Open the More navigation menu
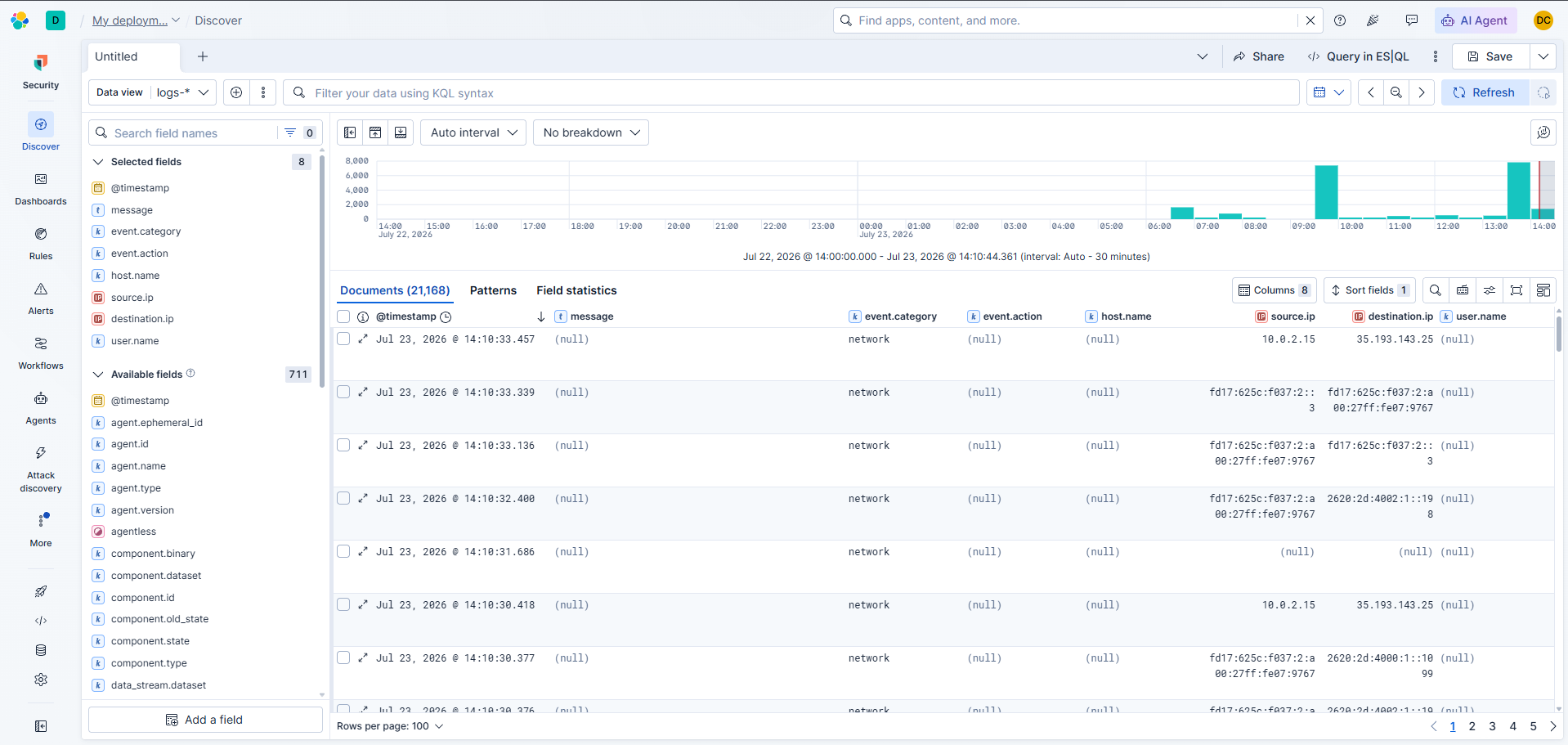Viewport: 1568px width, 745px height. click(x=41, y=529)
